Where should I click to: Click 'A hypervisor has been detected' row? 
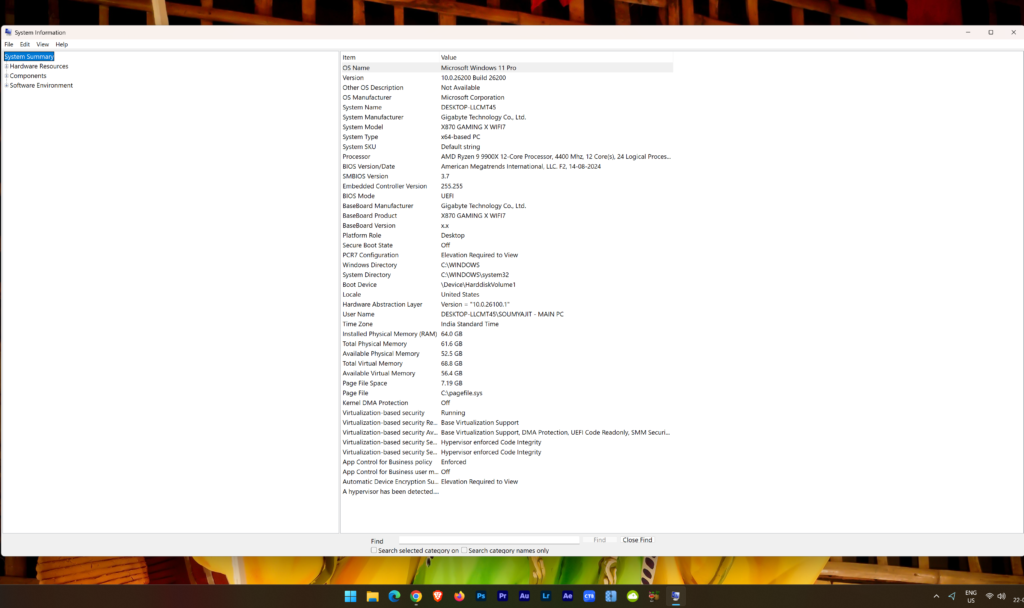pyautogui.click(x=507, y=492)
